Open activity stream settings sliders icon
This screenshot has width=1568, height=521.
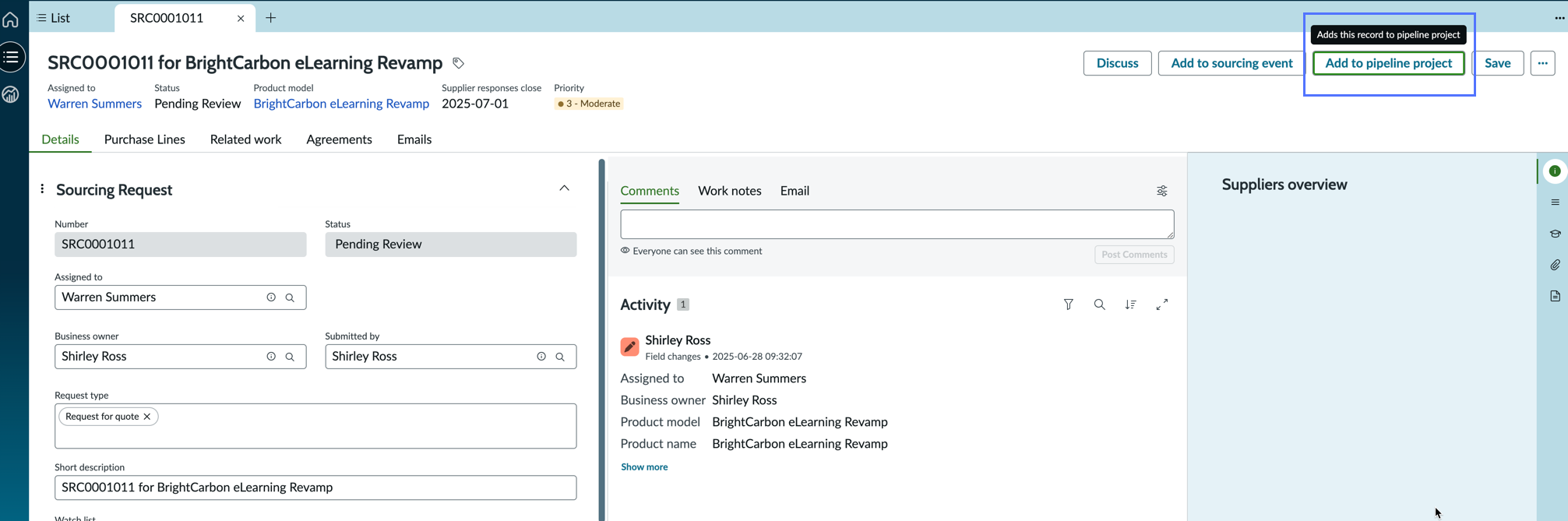coord(1161,191)
